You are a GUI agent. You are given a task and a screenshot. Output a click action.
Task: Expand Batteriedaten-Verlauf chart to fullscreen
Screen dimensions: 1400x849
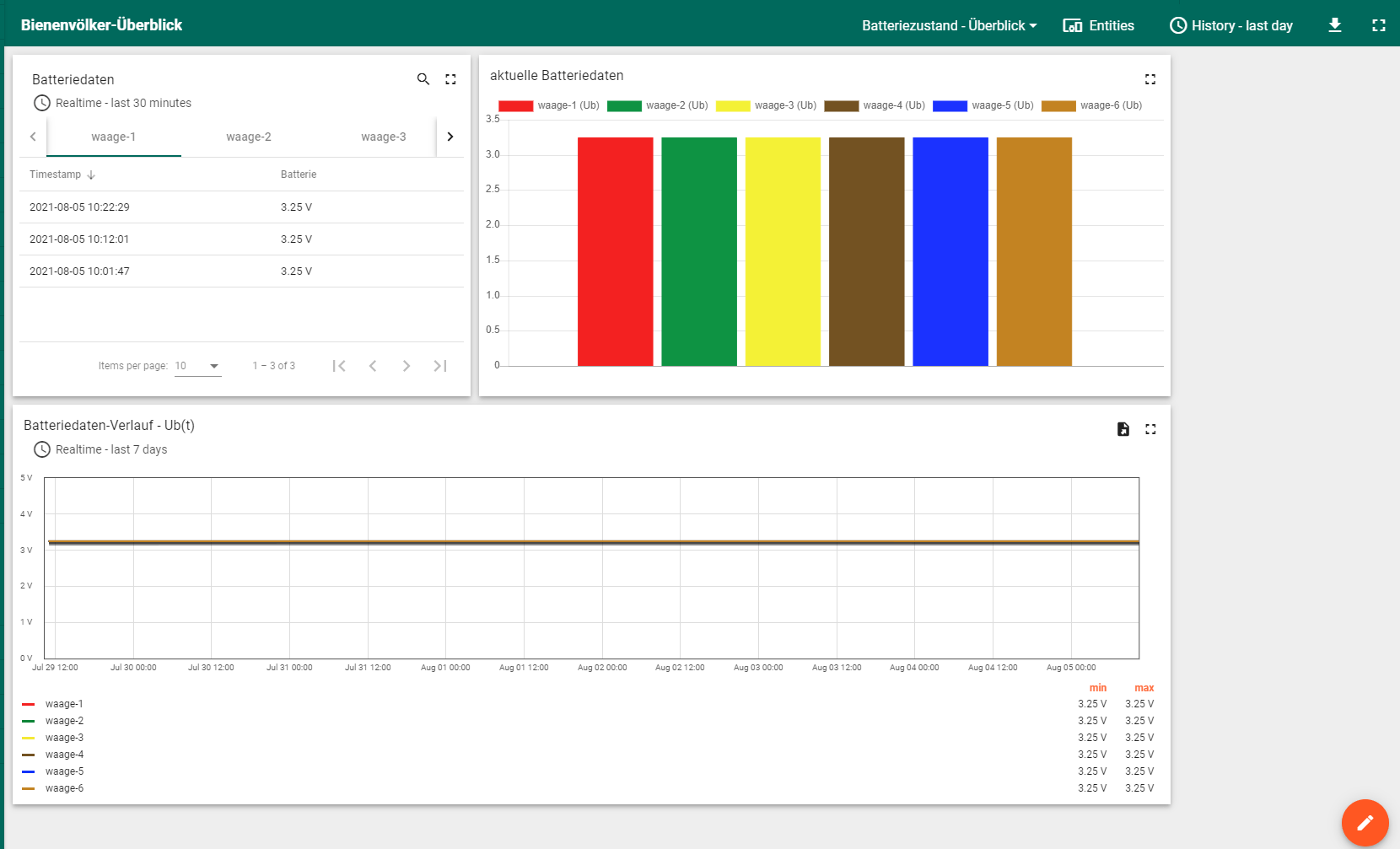tap(1150, 429)
